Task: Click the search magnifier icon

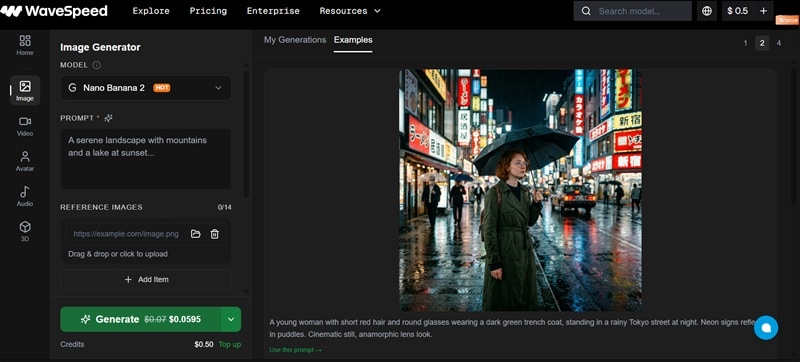Action: [x=586, y=11]
